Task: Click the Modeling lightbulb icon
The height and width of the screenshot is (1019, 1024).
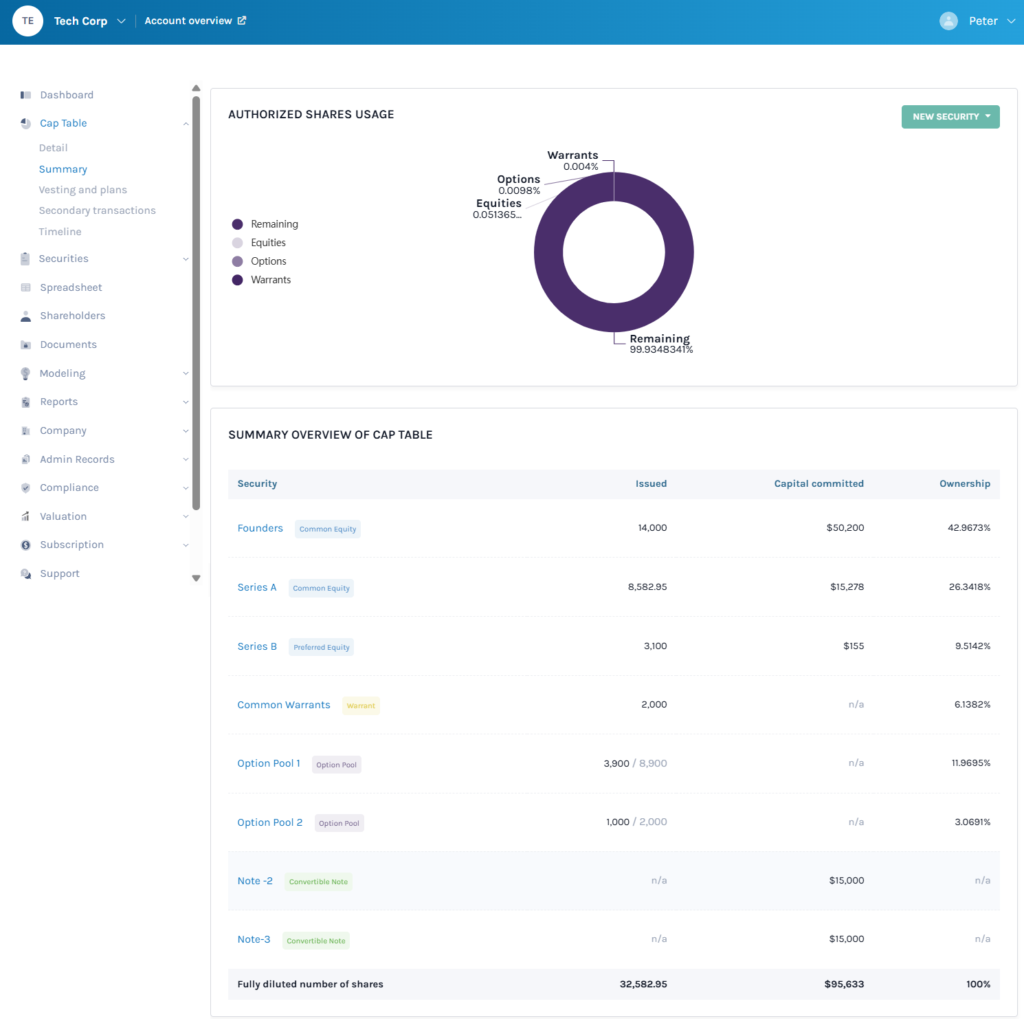Action: pyautogui.click(x=25, y=374)
